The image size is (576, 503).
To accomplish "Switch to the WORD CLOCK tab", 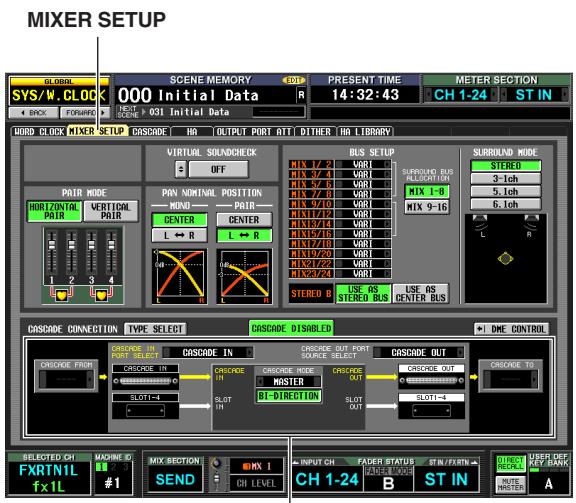I will coord(39,132).
